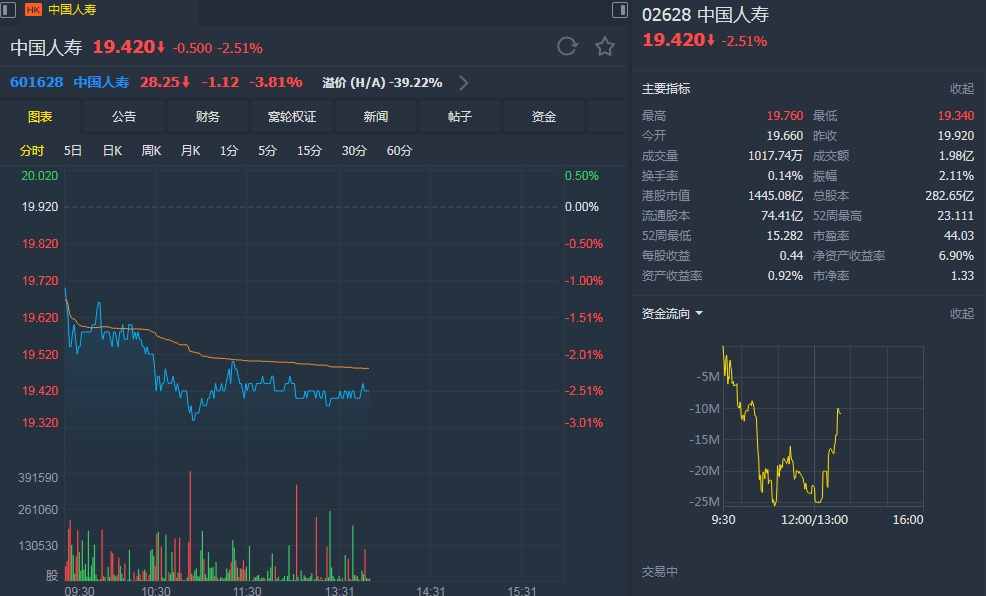Switch chart to 日K period
This screenshot has height=596, width=986.
point(112,151)
